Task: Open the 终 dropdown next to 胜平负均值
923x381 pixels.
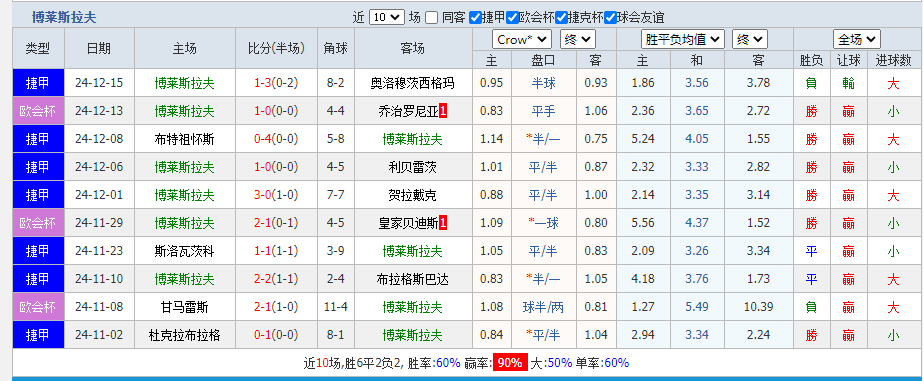Action: (750, 39)
